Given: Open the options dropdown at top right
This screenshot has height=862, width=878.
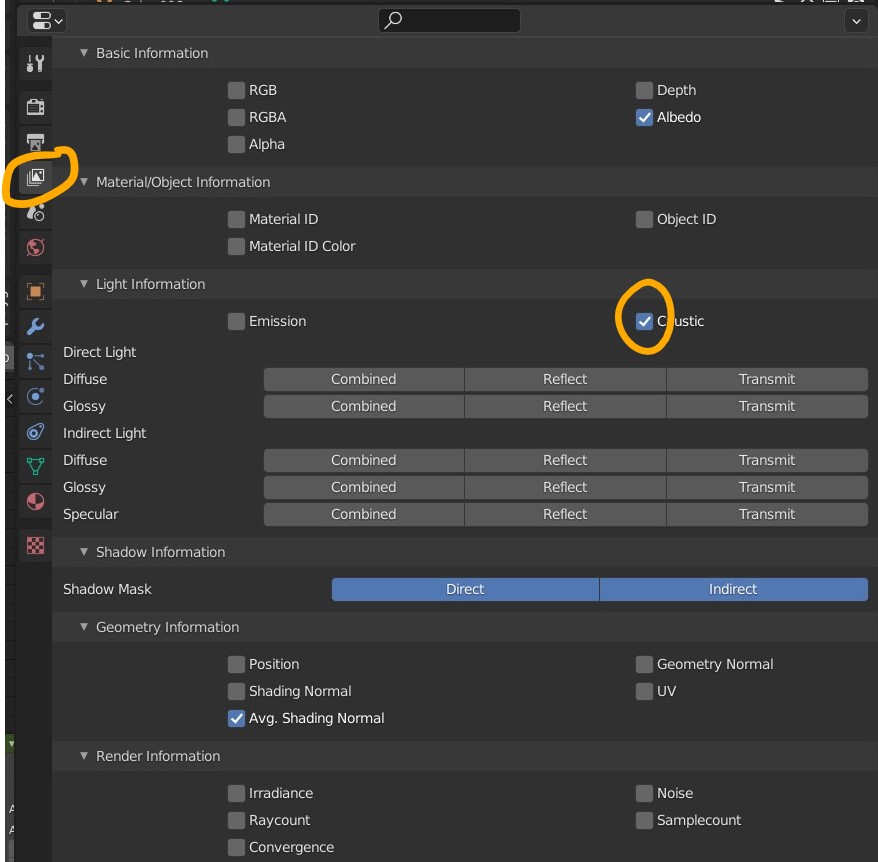Looking at the screenshot, I should [x=856, y=20].
